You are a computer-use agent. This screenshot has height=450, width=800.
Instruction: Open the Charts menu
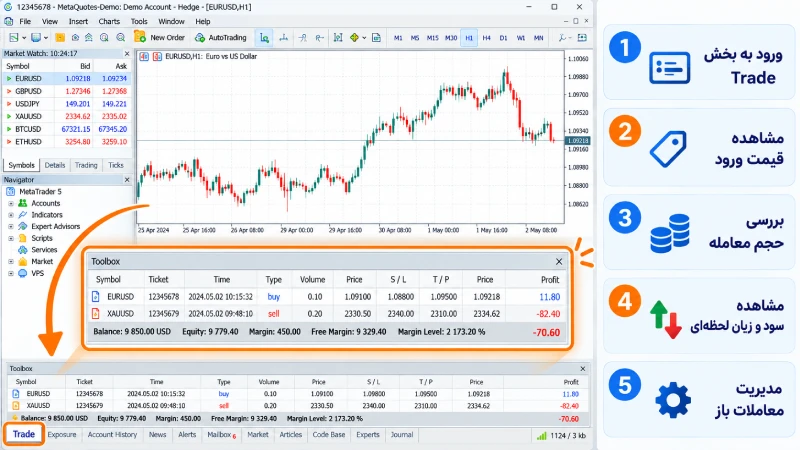click(x=109, y=21)
